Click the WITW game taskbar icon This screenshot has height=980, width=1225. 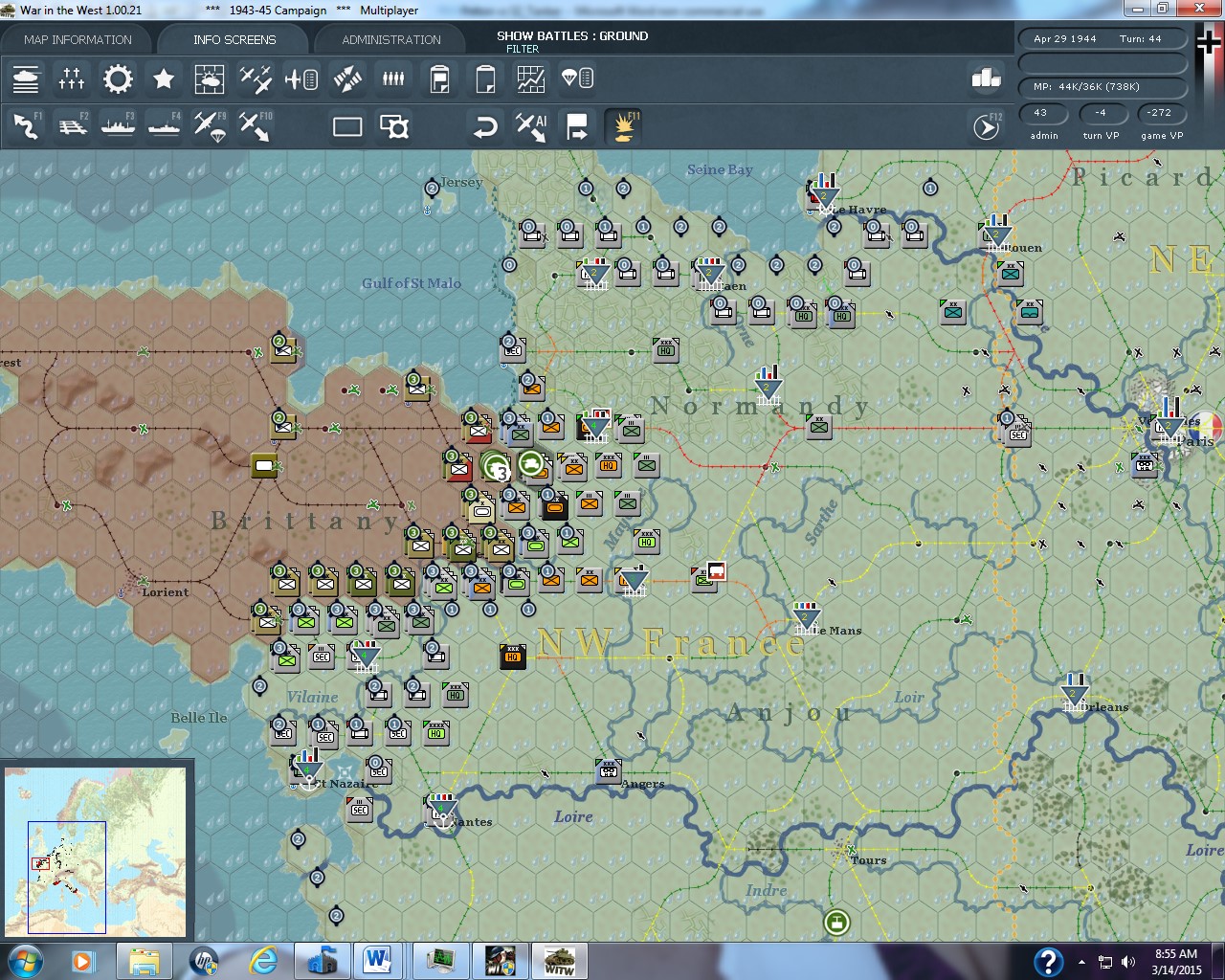tap(559, 961)
